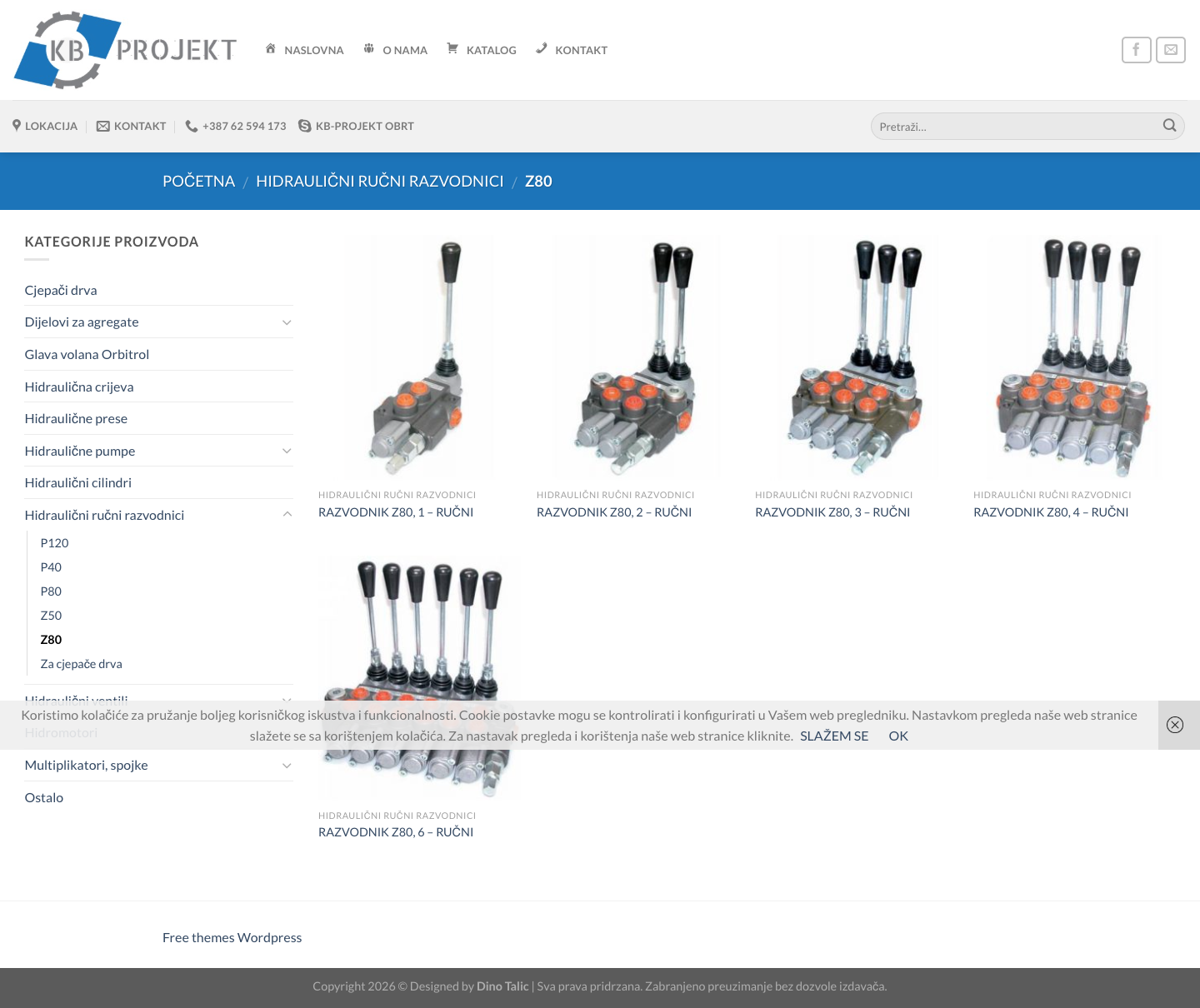
Task: Open the Hidraulični cilindri category
Action: pyautogui.click(x=78, y=482)
